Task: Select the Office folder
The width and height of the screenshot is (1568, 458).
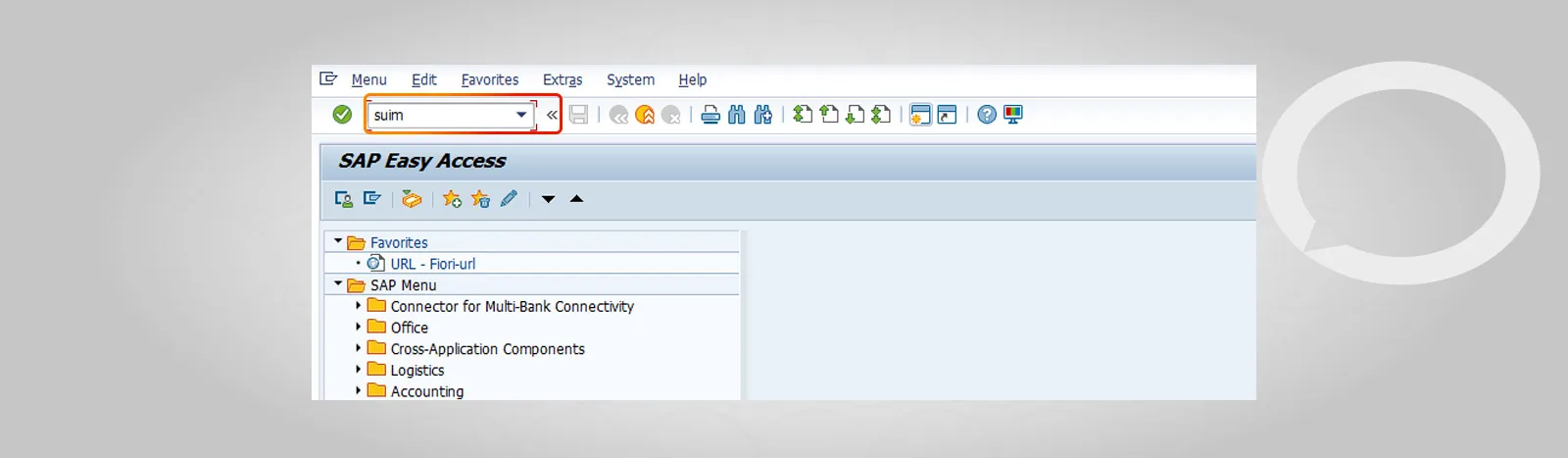Action: coord(409,328)
